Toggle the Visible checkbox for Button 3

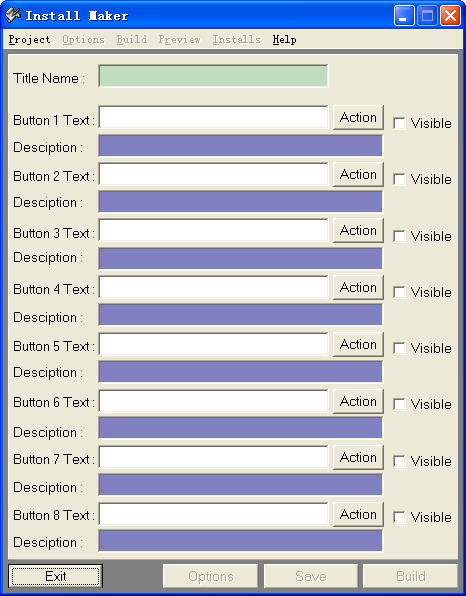click(399, 236)
